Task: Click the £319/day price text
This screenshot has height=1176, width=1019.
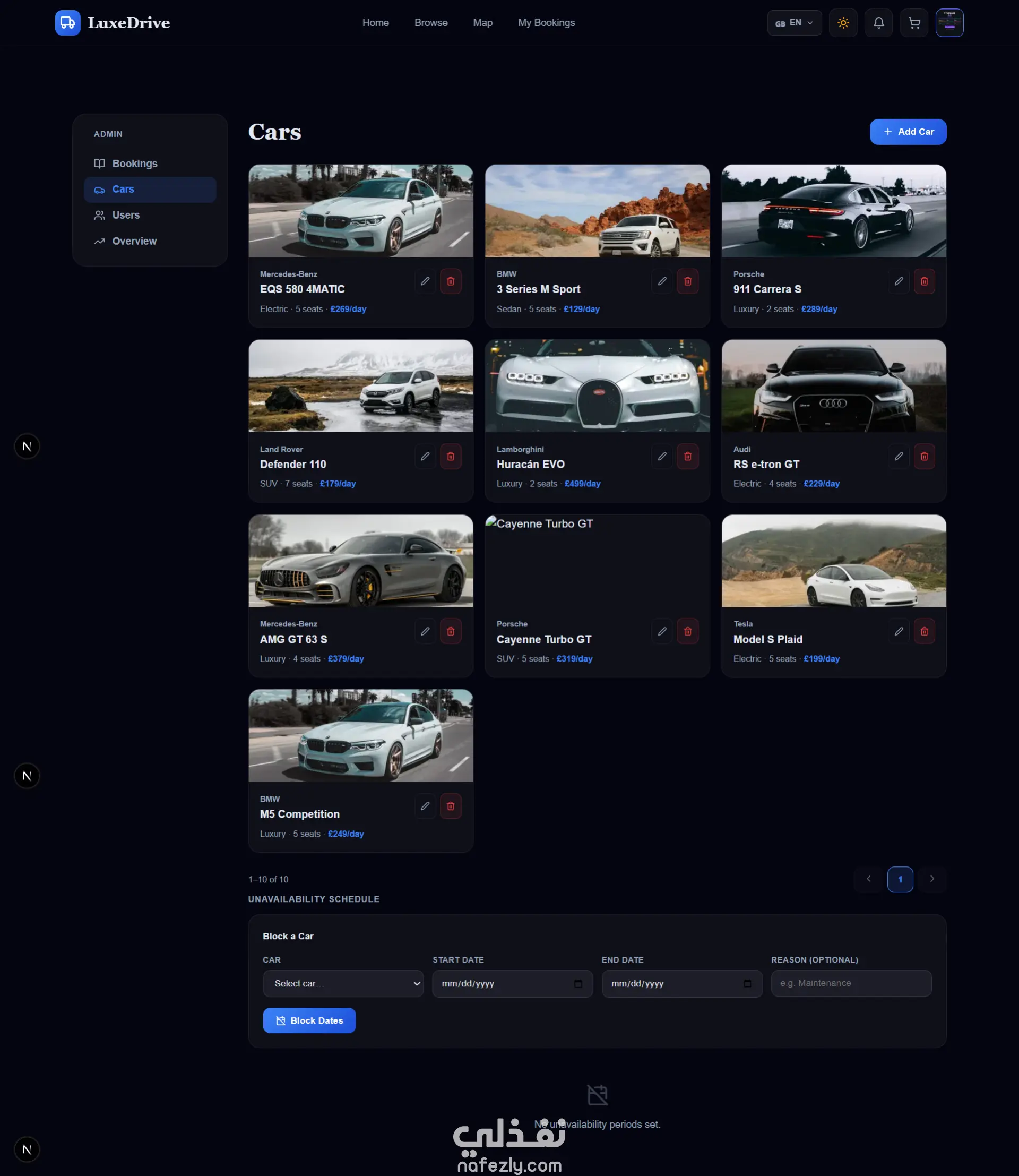Action: [x=574, y=659]
